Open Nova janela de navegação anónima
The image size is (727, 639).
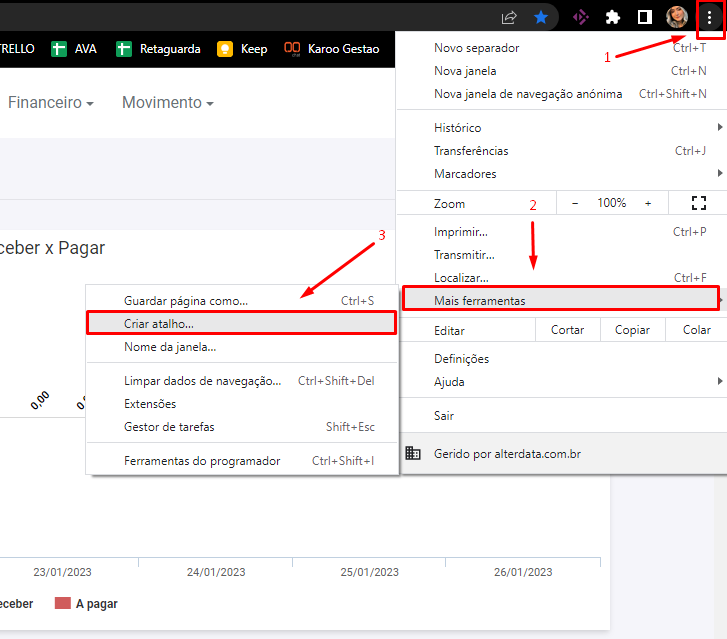pos(561,94)
